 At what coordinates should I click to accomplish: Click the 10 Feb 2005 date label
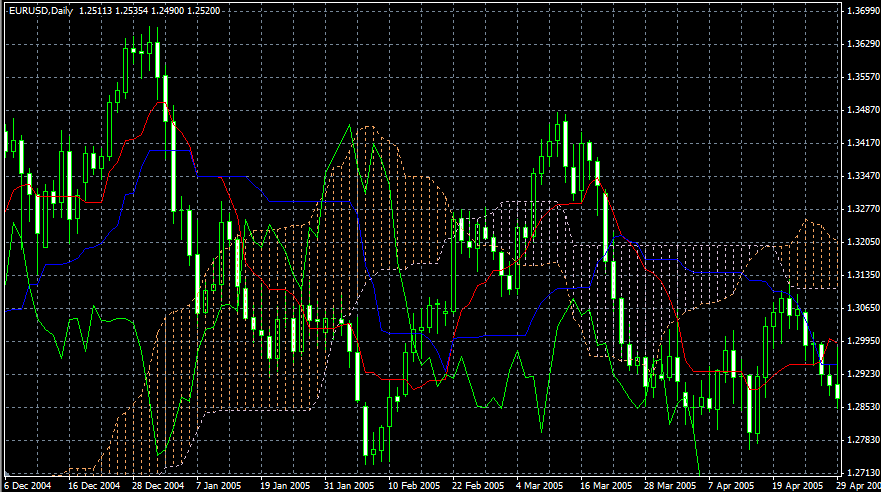click(x=414, y=485)
